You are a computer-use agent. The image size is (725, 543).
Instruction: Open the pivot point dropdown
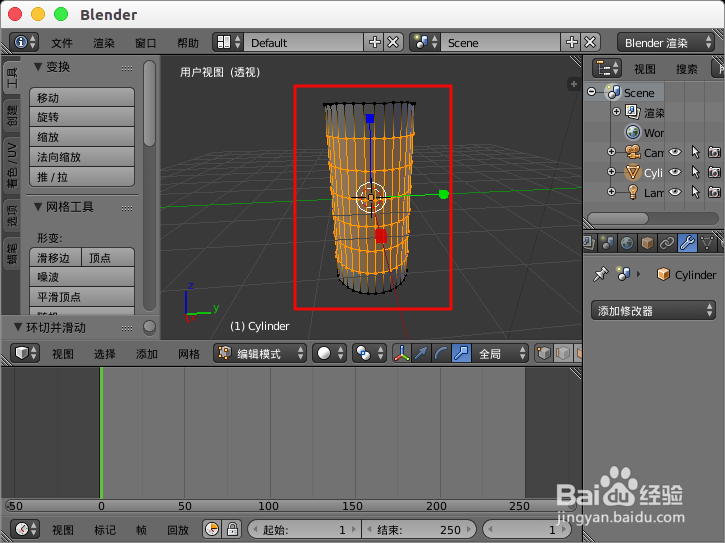pos(369,353)
